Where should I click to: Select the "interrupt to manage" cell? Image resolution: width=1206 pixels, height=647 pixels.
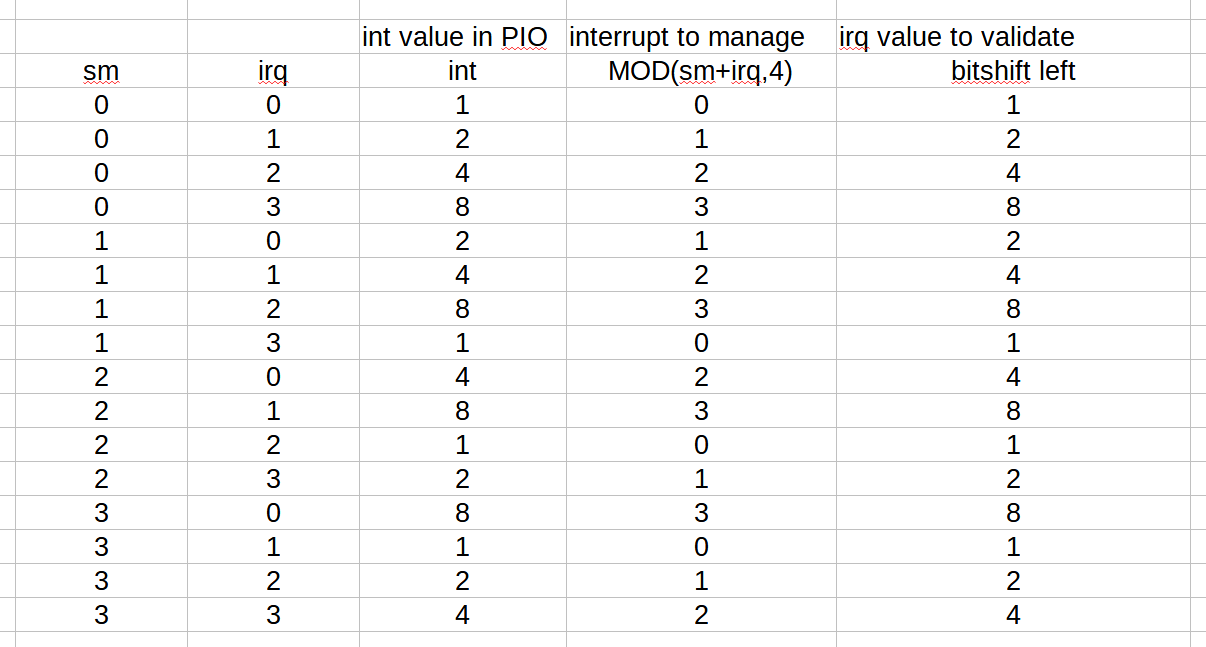point(687,38)
